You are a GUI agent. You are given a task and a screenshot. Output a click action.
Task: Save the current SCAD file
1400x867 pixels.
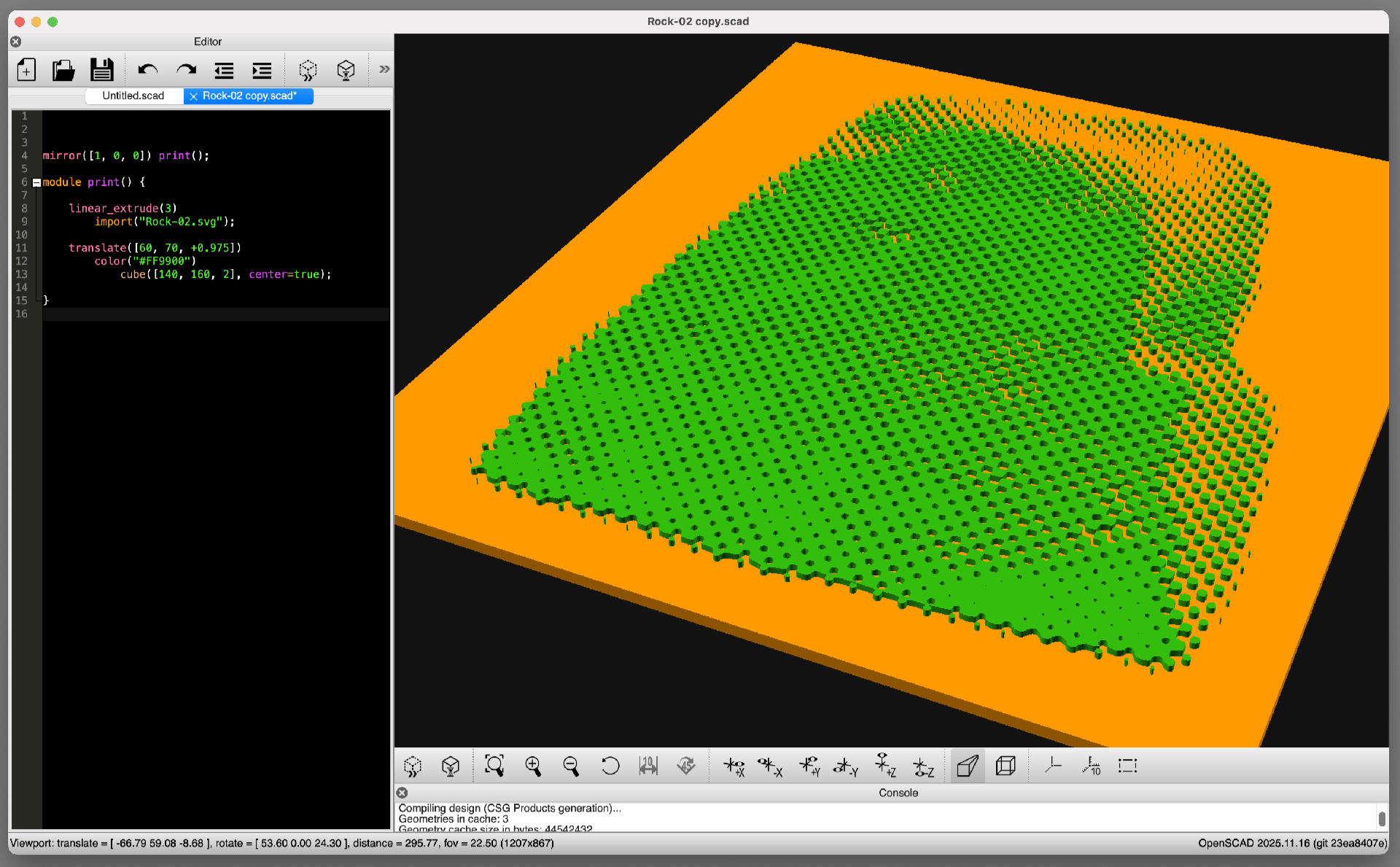click(102, 70)
